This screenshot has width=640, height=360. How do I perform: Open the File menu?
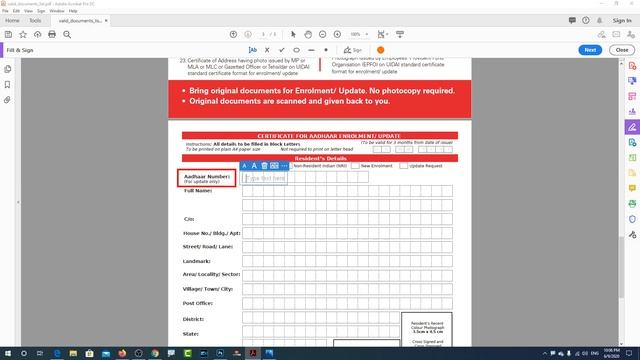click(x=5, y=11)
